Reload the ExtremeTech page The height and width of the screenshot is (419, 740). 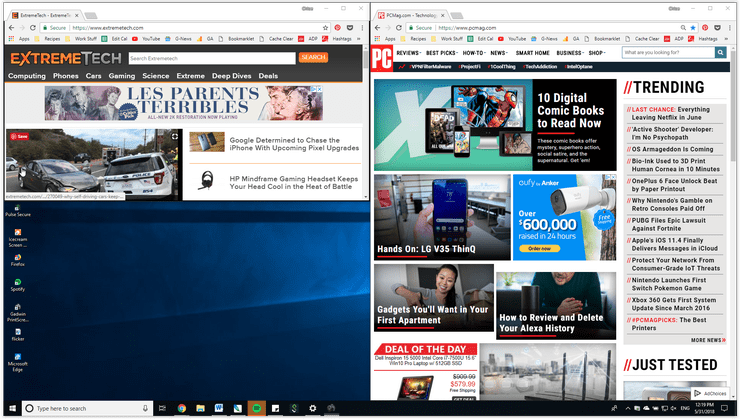[x=33, y=28]
